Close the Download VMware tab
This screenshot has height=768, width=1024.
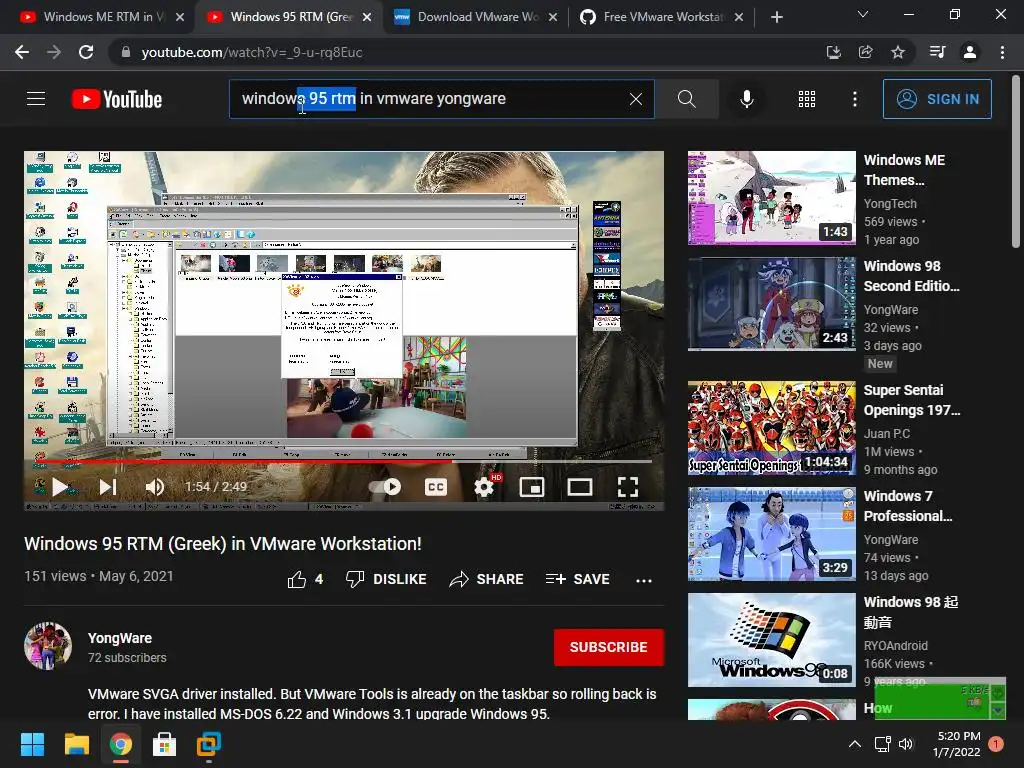click(553, 18)
